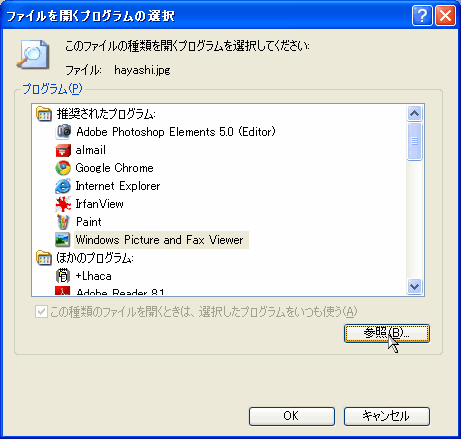Image resolution: width=461 pixels, height=439 pixels.
Task: Click the Adobe Reader 8.1 icon
Action: pos(63,291)
